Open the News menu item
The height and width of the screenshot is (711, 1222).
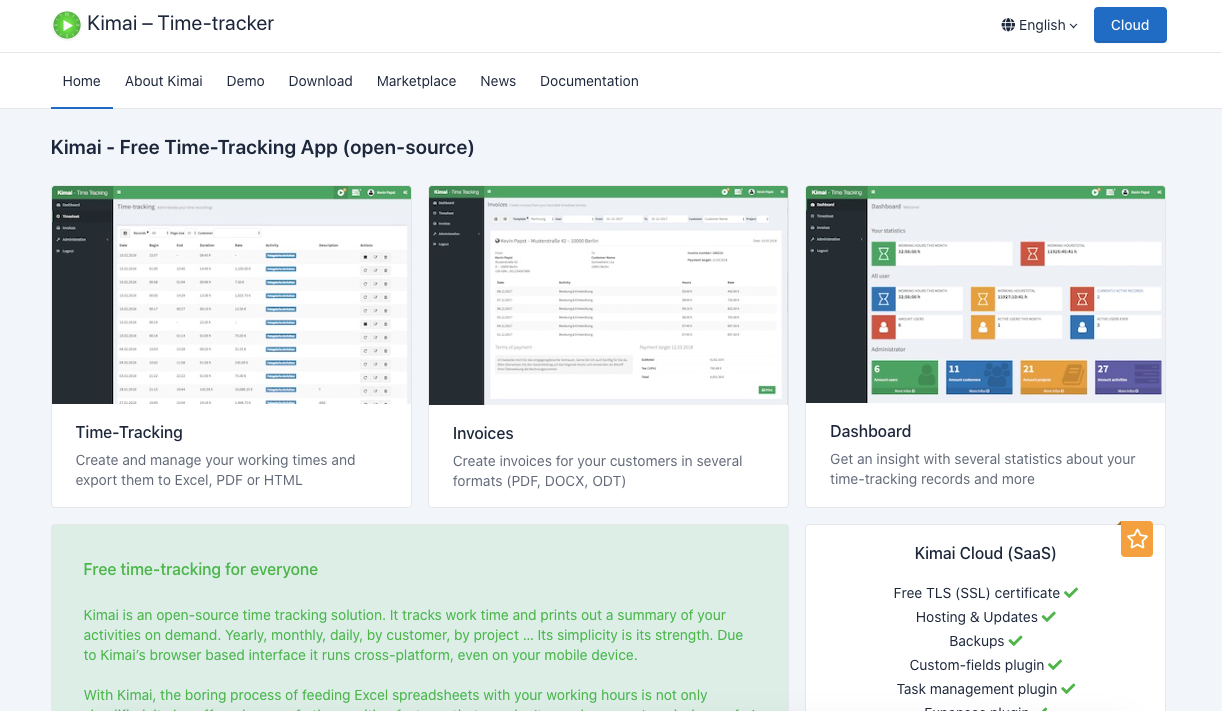click(x=498, y=81)
